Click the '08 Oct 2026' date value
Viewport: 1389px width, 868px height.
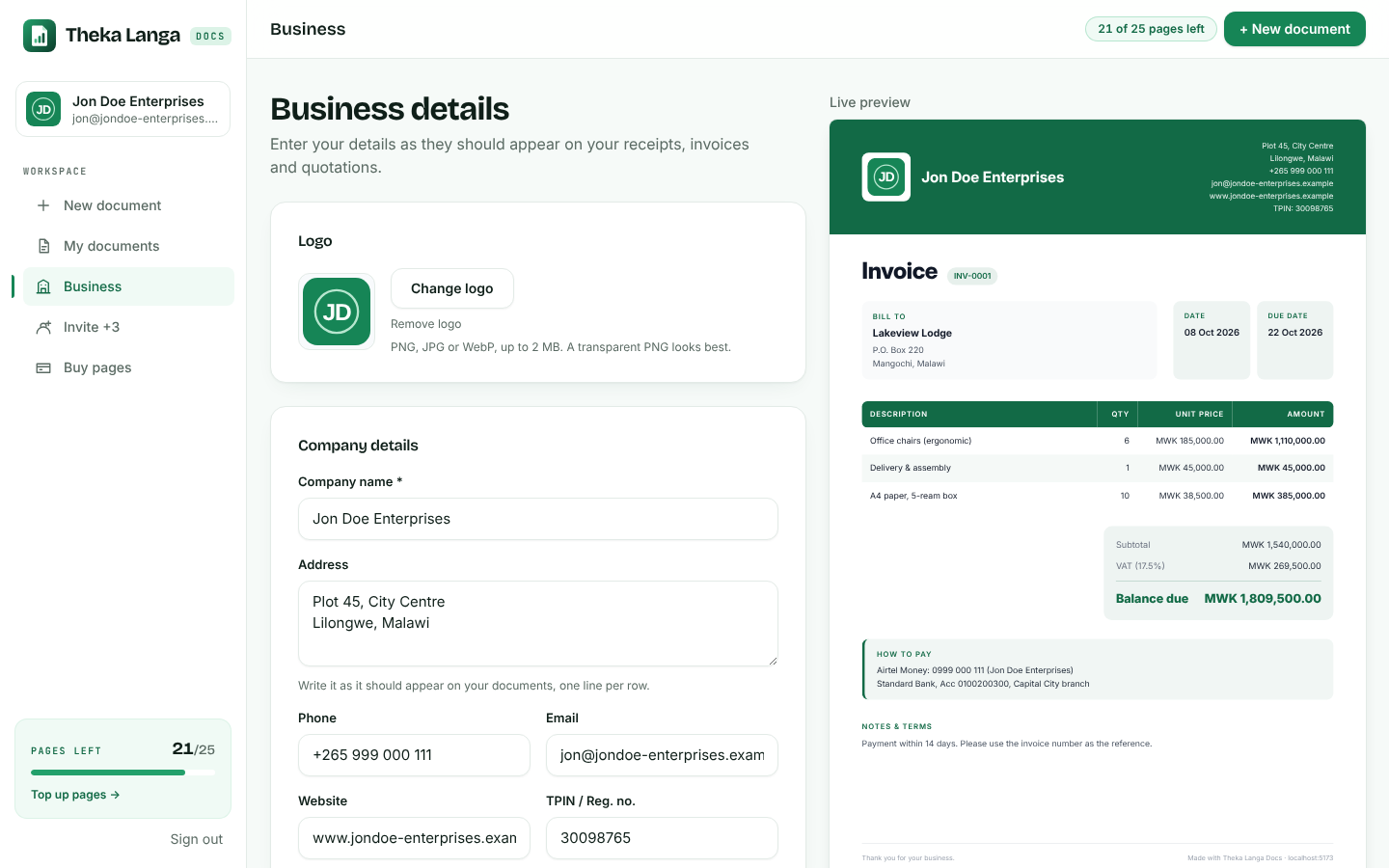pos(1212,333)
